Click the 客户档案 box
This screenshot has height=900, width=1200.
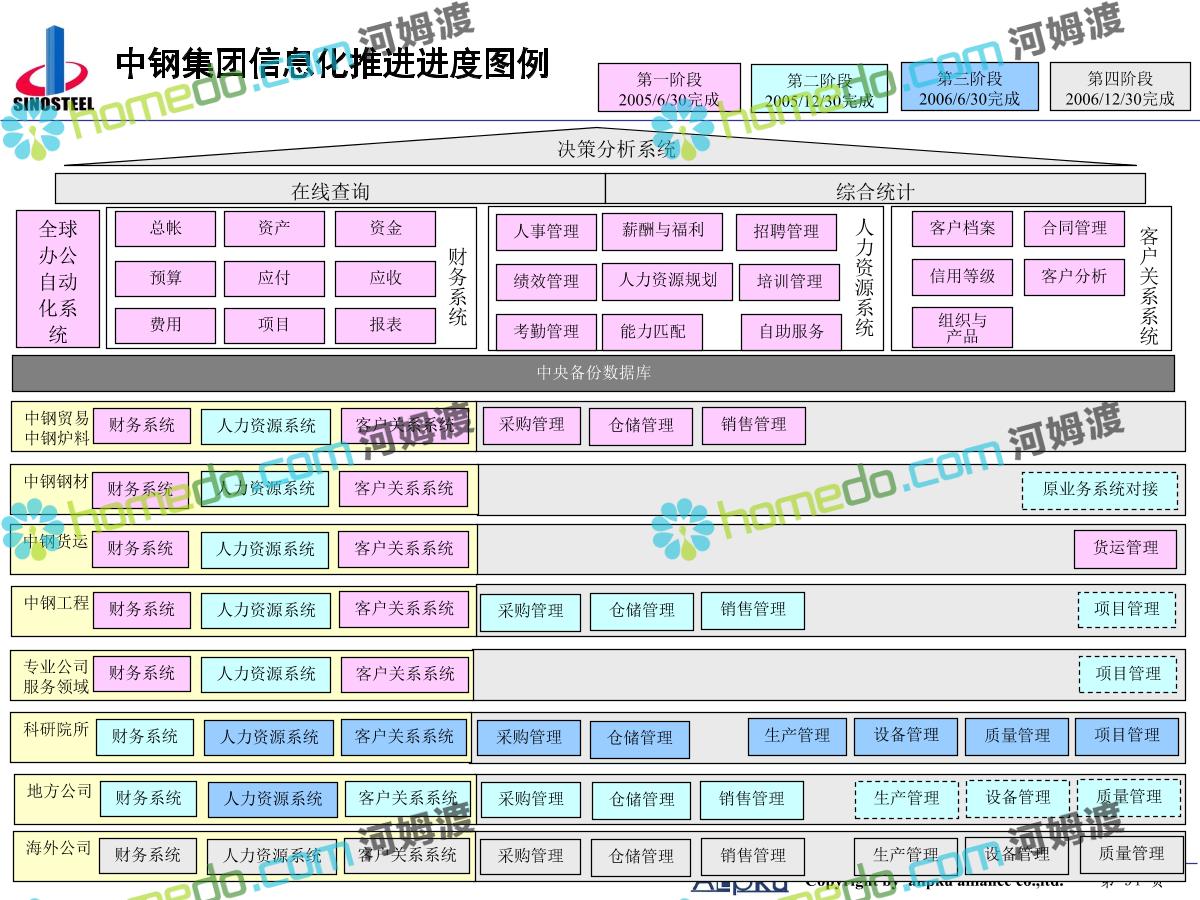[x=962, y=229]
